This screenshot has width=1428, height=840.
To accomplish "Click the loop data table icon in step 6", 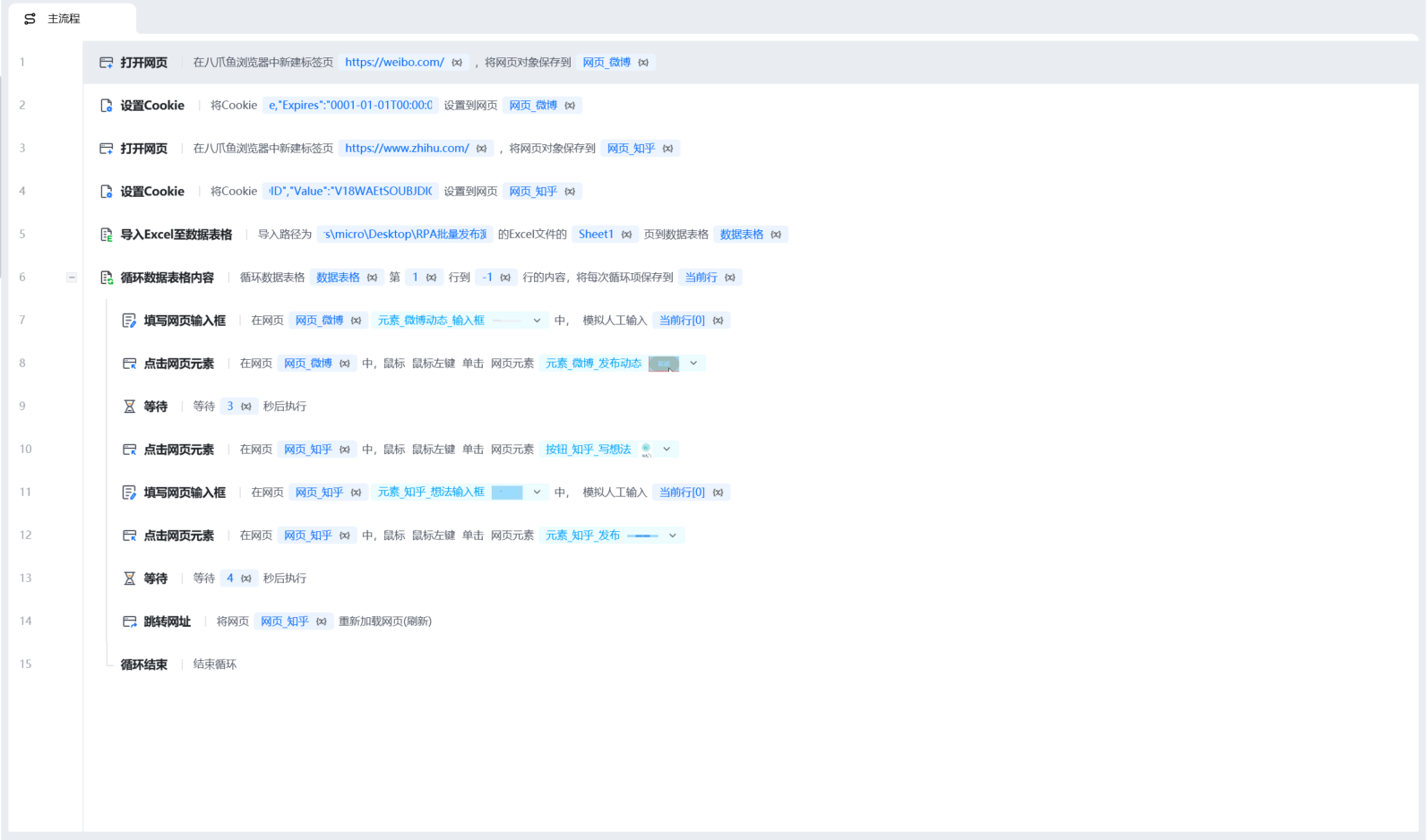I will [x=106, y=278].
